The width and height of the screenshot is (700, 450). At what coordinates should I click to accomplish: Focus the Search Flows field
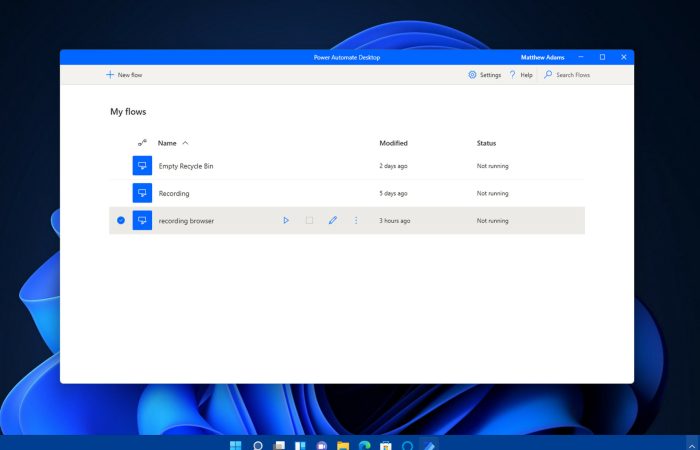point(573,75)
